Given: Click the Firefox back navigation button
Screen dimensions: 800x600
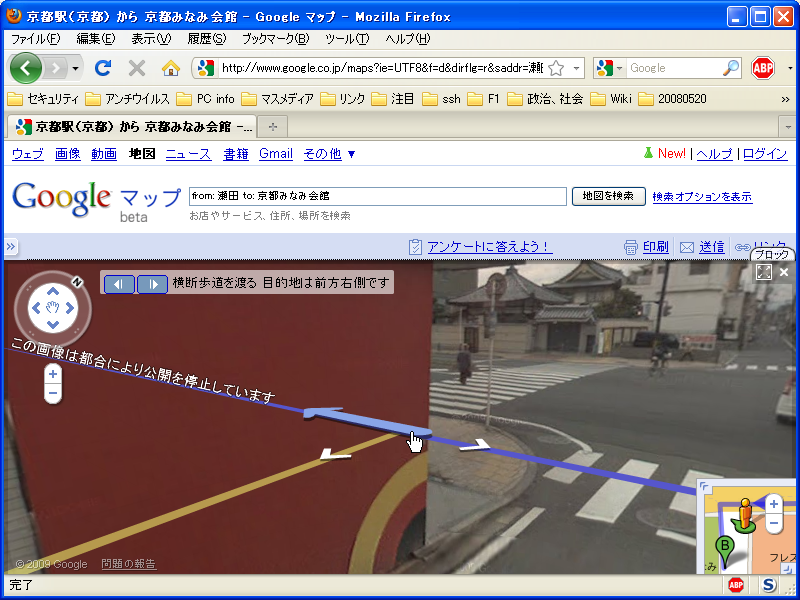Looking at the screenshot, I should coord(25,68).
